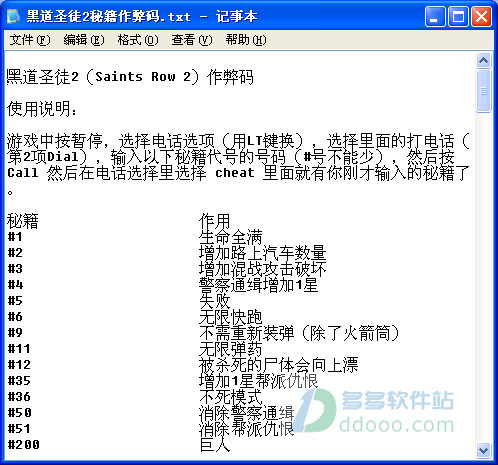Click empty scrollbar track below thumb

483,277
